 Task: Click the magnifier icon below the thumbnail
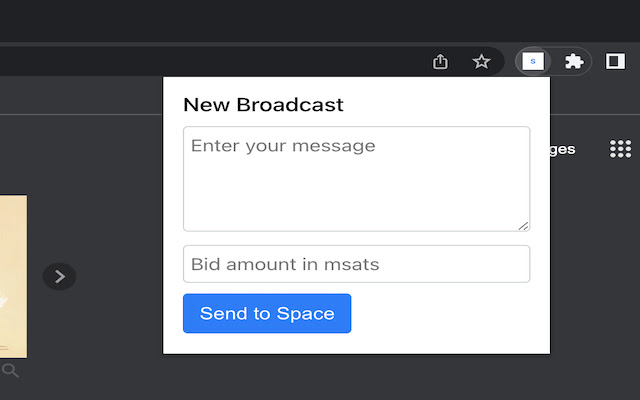tap(10, 371)
